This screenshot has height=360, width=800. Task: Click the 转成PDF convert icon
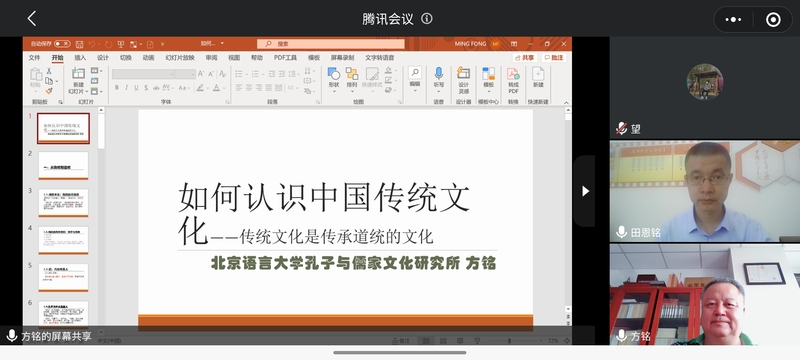pyautogui.click(x=513, y=81)
